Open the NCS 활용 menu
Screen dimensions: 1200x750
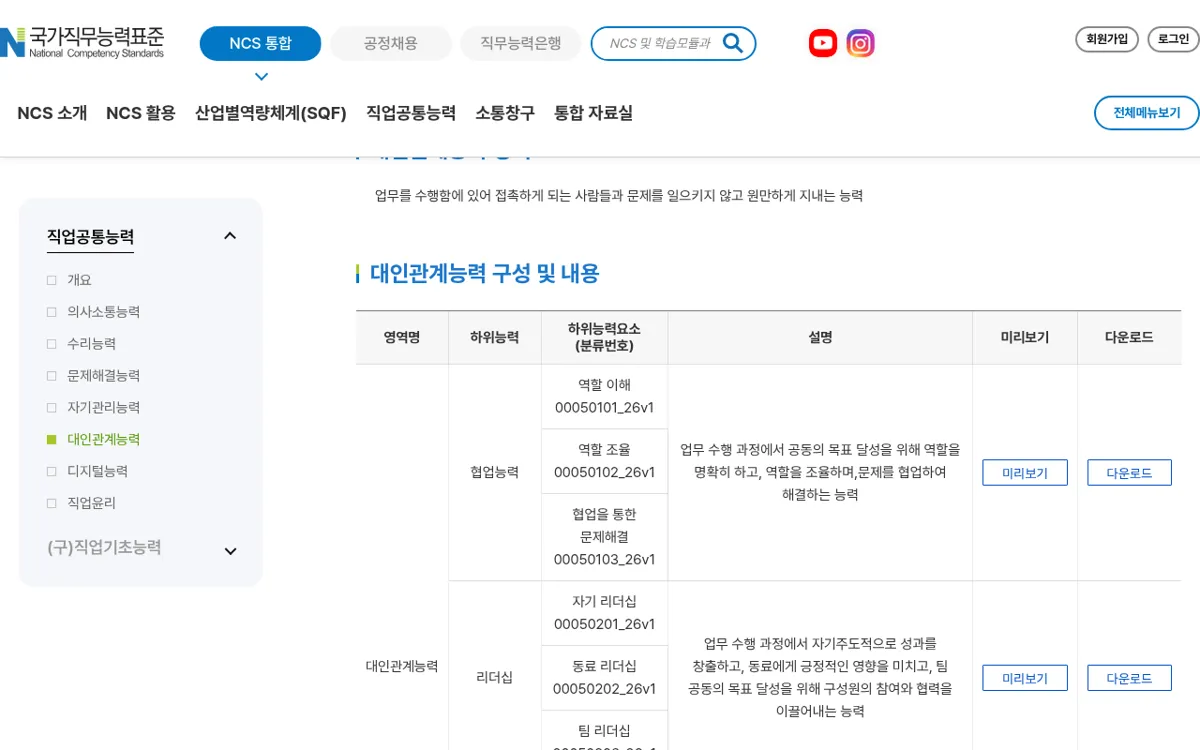coord(141,113)
